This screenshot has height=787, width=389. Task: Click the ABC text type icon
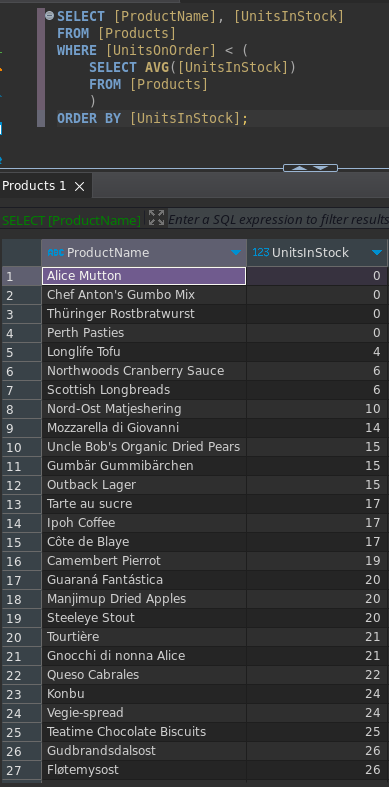(56, 252)
